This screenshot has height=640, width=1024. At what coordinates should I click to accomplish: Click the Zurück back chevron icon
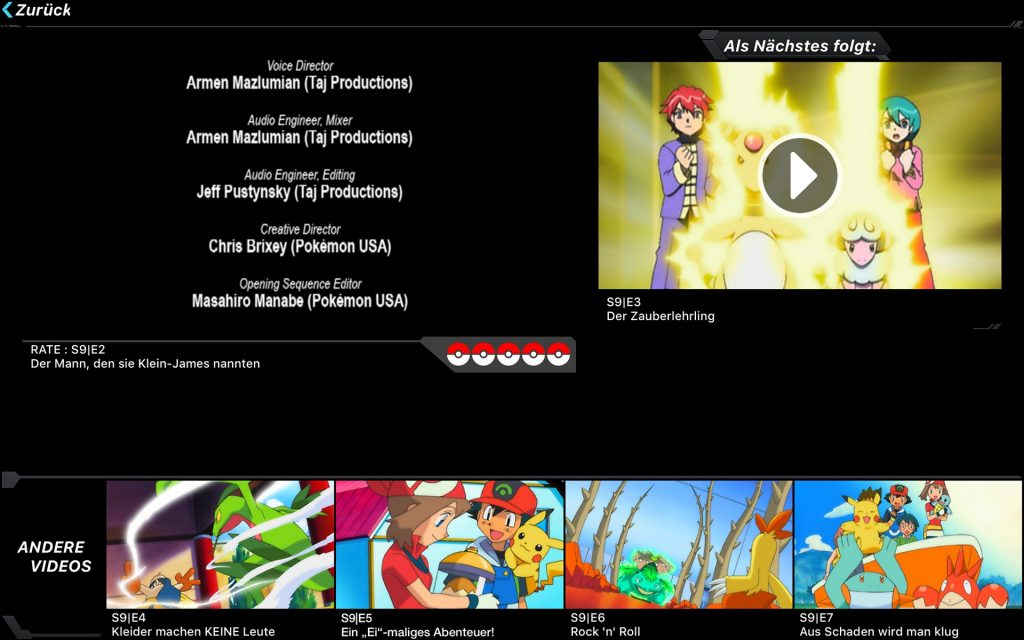[x=8, y=10]
